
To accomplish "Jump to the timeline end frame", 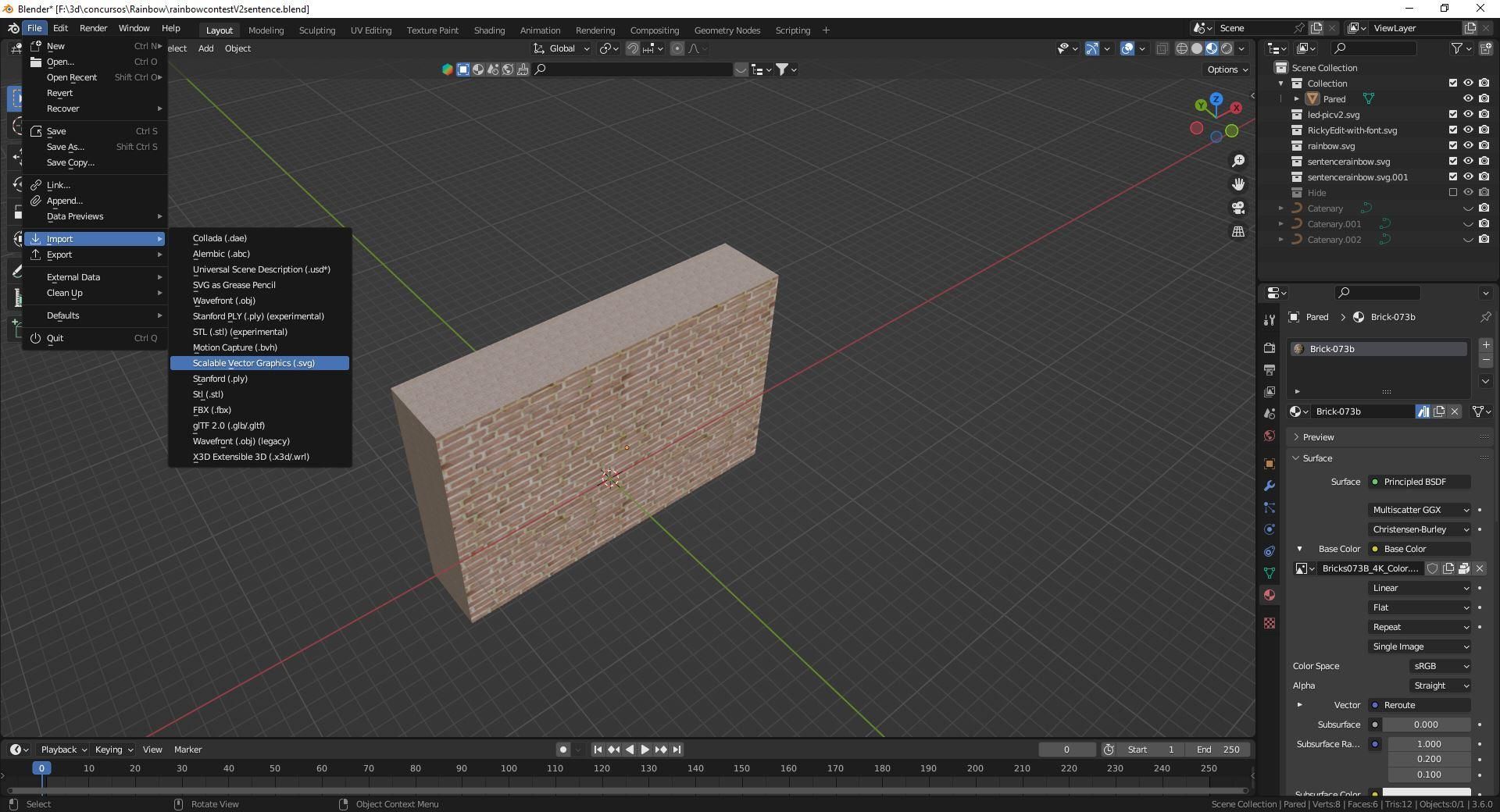I will 677,750.
